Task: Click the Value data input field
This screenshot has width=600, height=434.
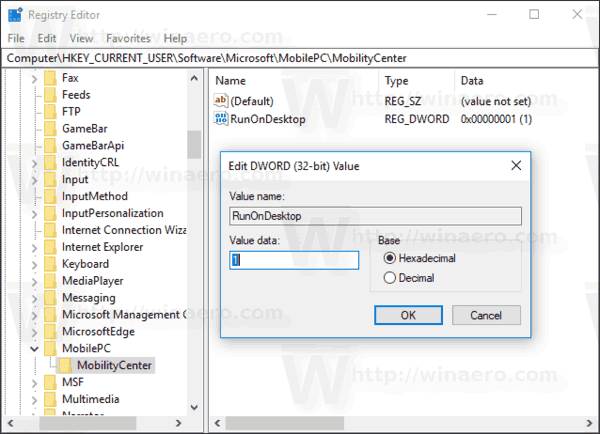Action: pyautogui.click(x=294, y=260)
